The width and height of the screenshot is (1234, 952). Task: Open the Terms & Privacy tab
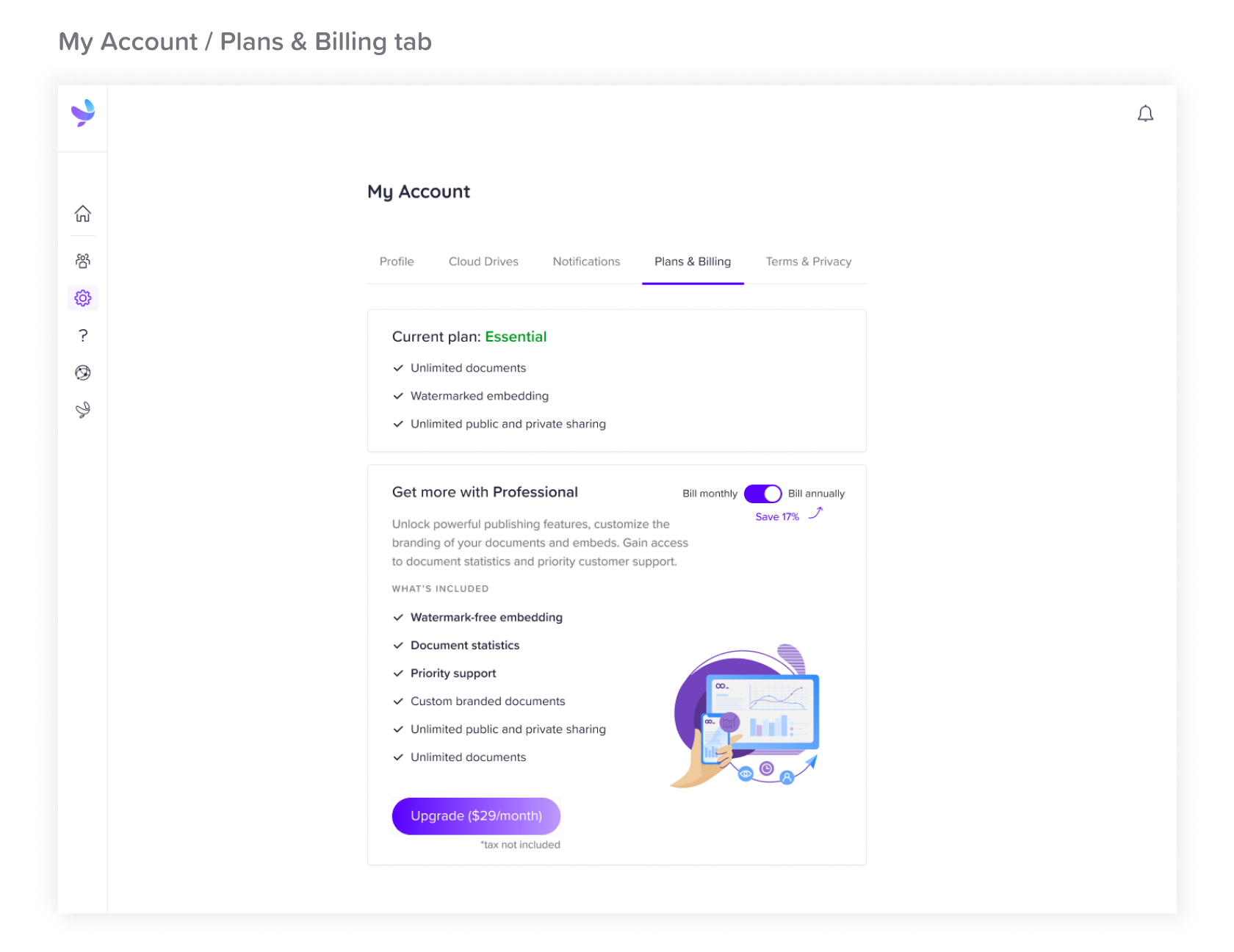point(809,262)
